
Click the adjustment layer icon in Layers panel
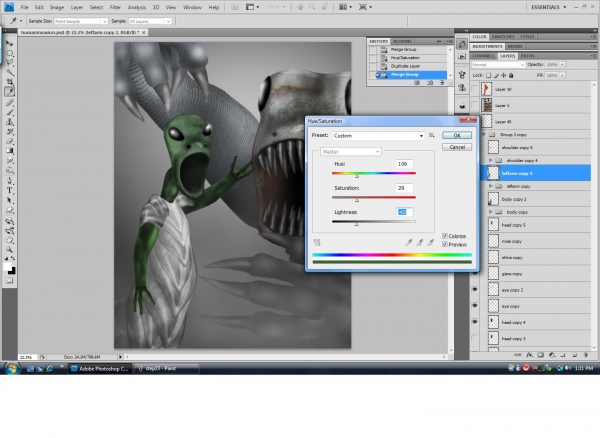tap(552, 355)
